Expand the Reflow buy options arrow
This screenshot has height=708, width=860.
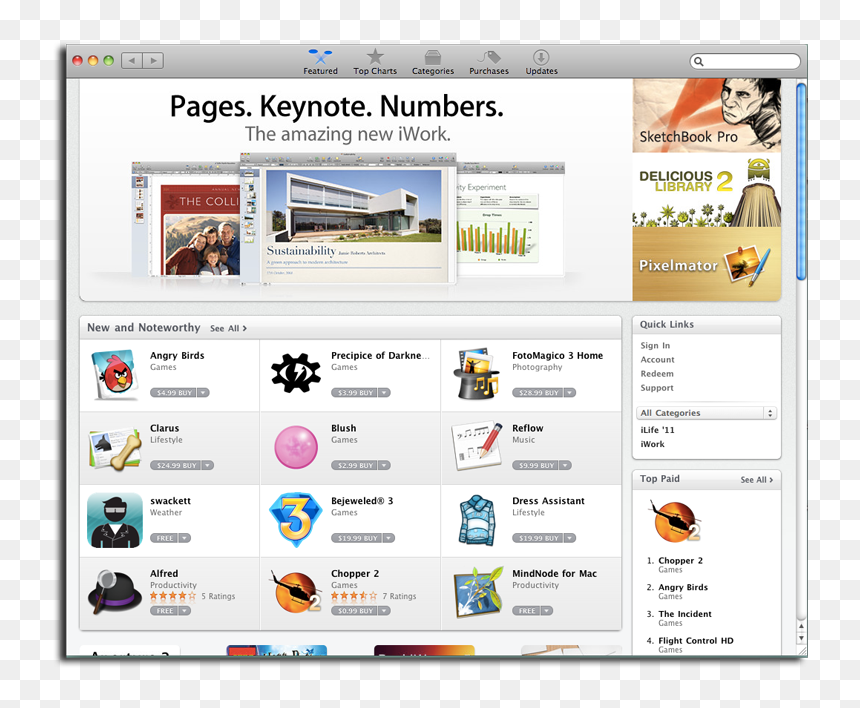[565, 466]
